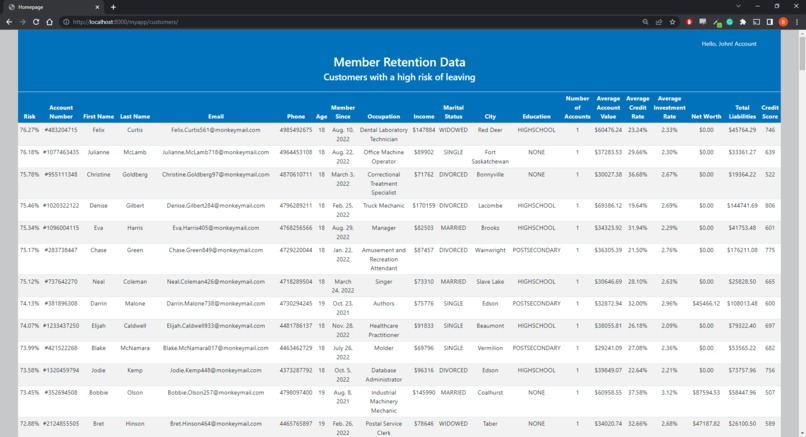Open the Chrome three-dot menu
This screenshot has width=806, height=437.
click(797, 22)
